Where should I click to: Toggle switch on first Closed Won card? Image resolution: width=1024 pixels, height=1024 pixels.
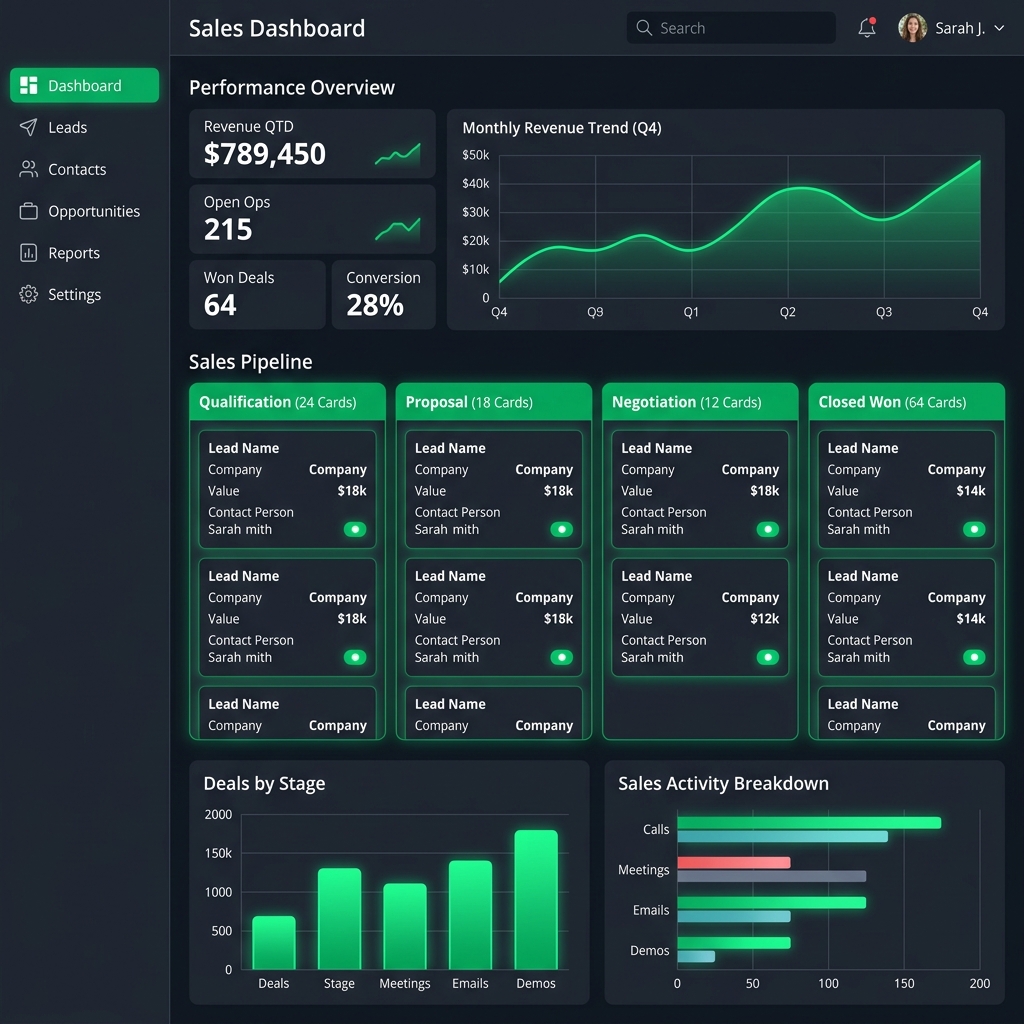pyautogui.click(x=974, y=530)
